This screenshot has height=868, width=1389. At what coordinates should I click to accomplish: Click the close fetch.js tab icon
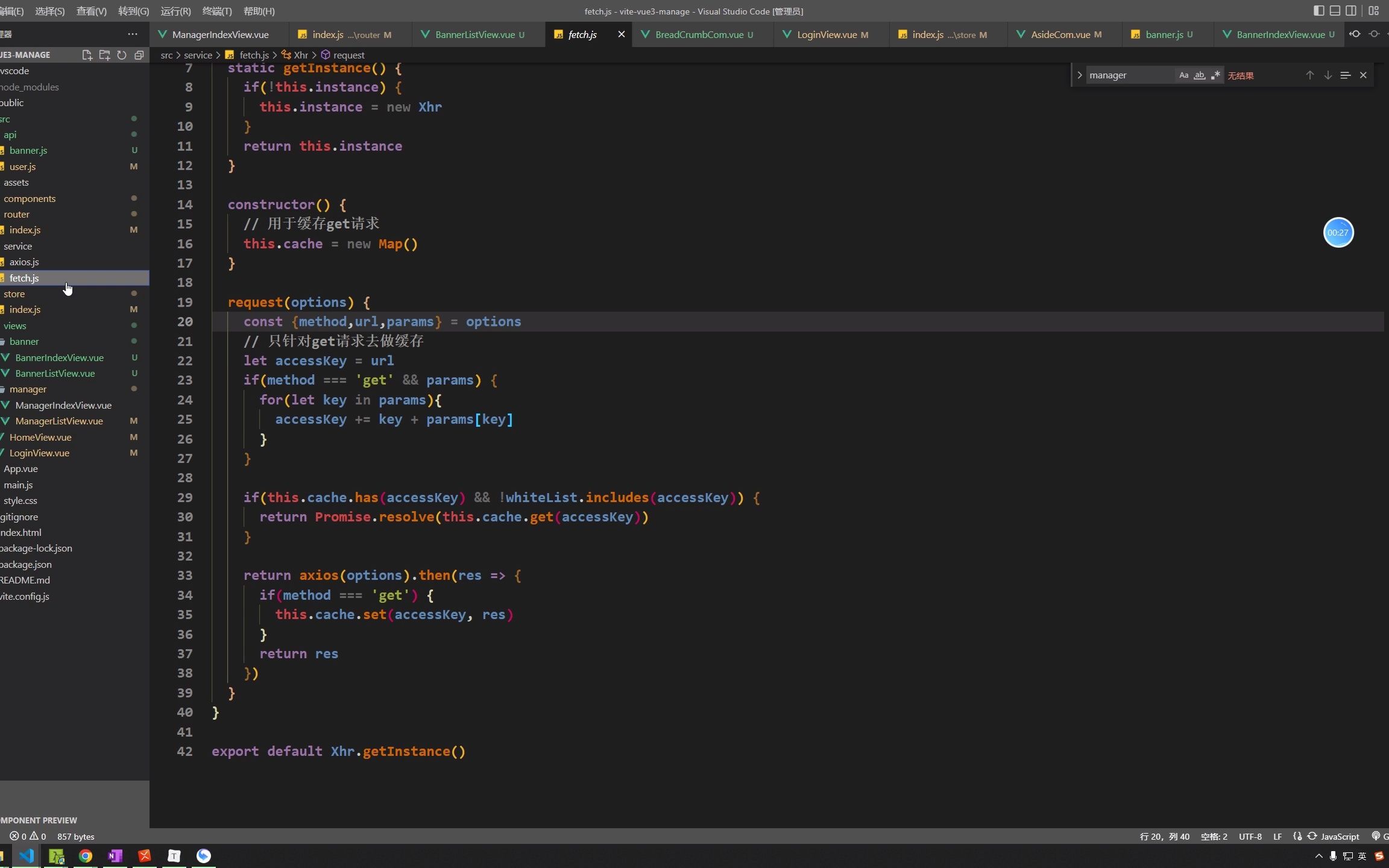[620, 34]
